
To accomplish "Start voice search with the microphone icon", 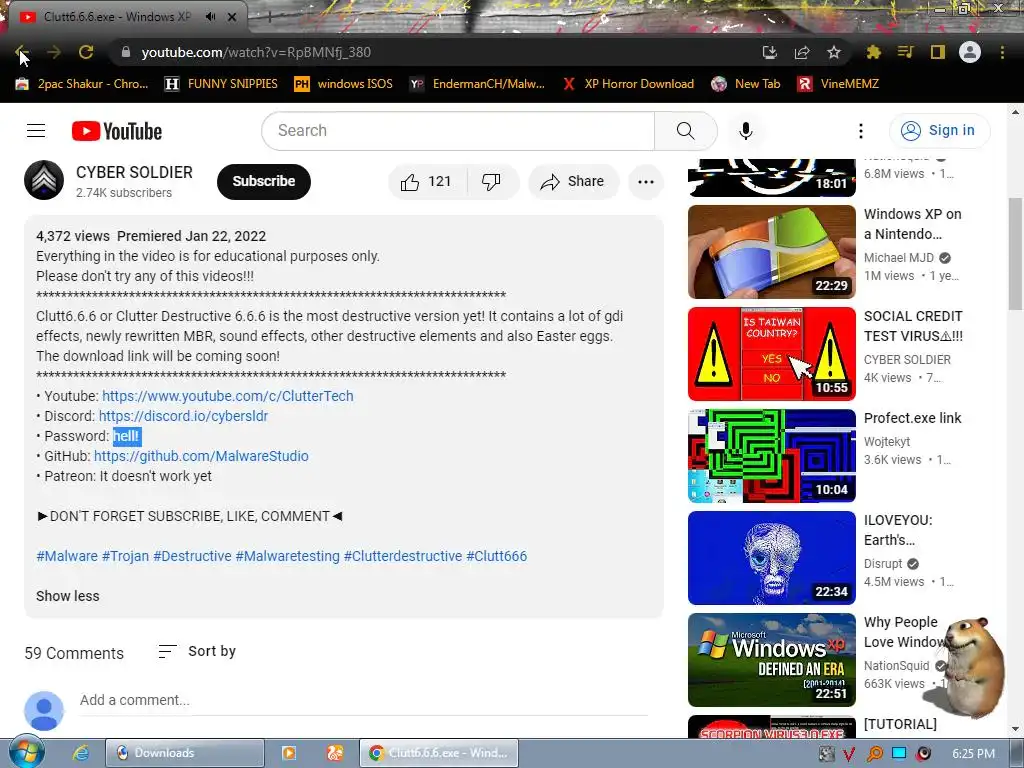I will [x=745, y=131].
